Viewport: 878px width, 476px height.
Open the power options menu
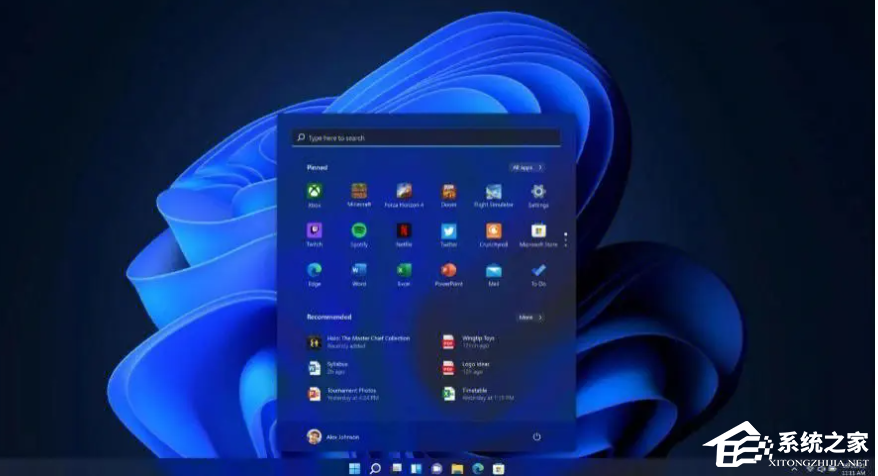(537, 436)
